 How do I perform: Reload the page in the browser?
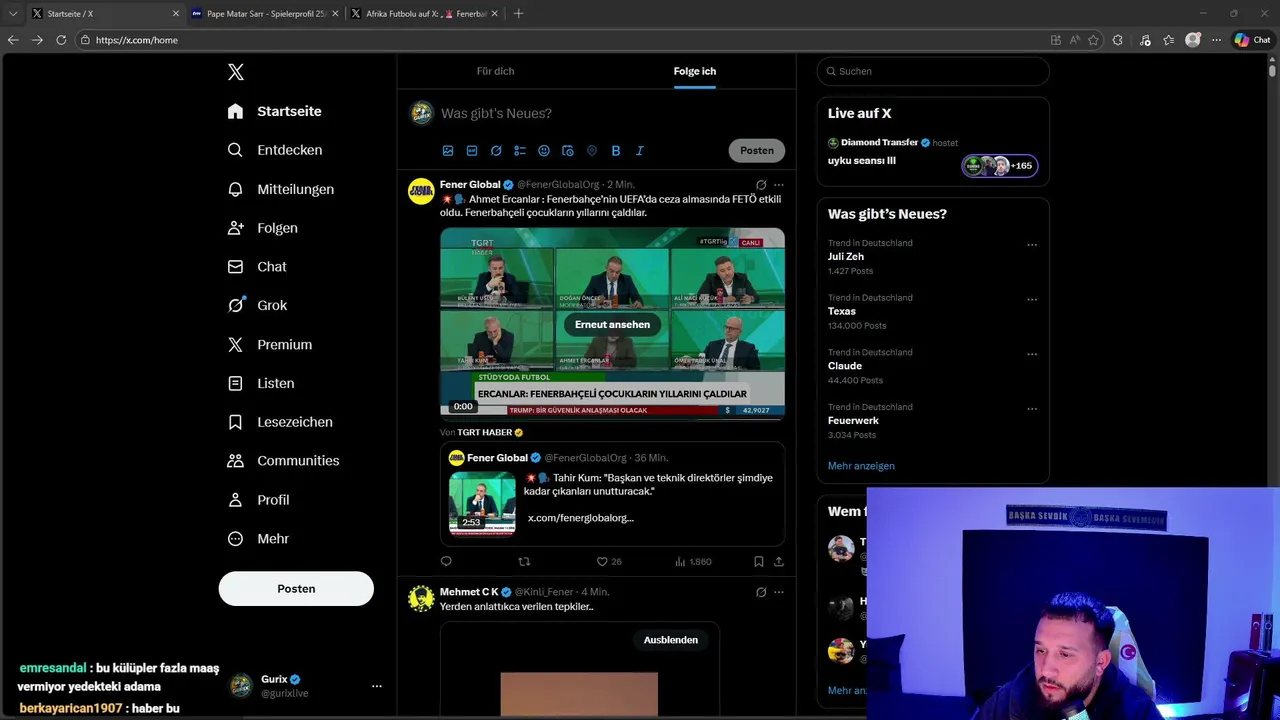(x=61, y=40)
